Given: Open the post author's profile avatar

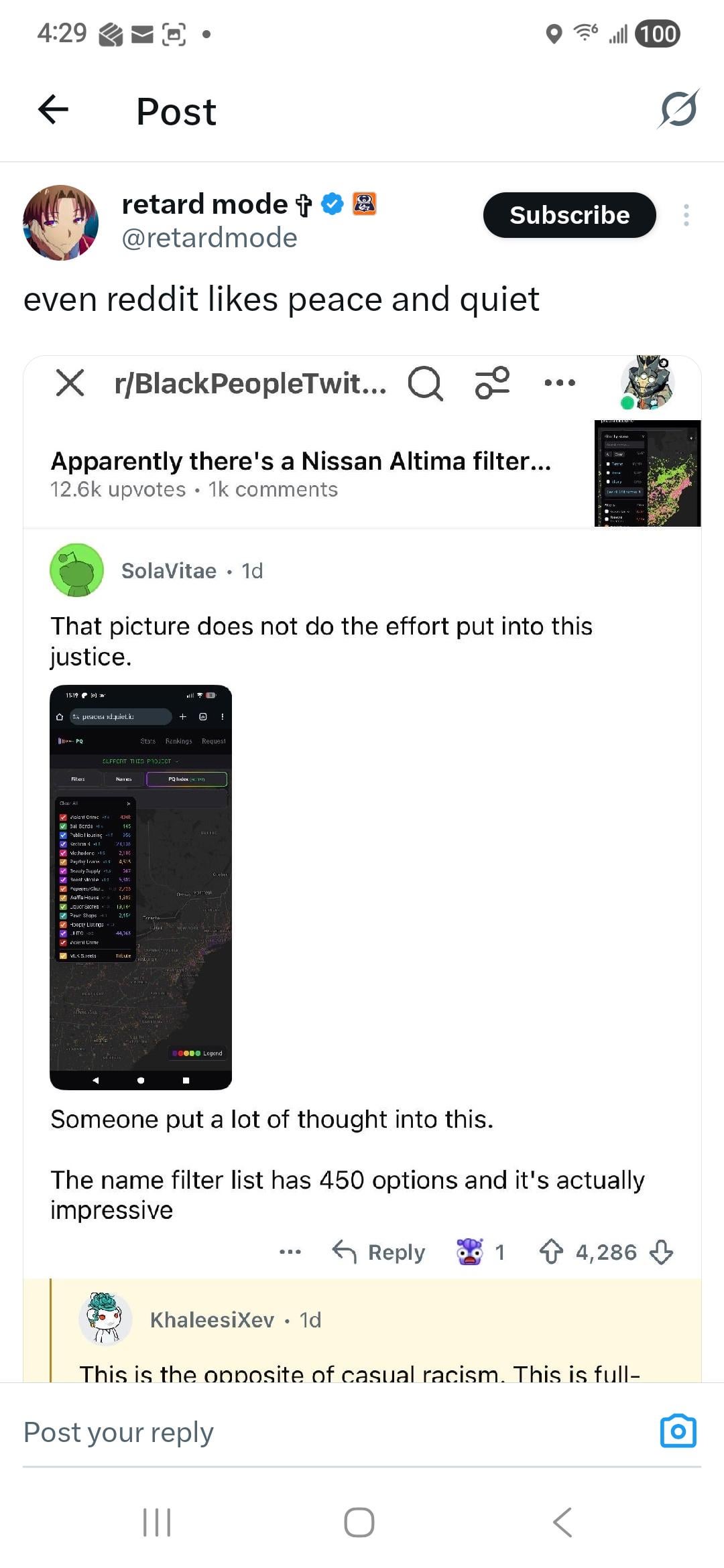Looking at the screenshot, I should point(61,222).
